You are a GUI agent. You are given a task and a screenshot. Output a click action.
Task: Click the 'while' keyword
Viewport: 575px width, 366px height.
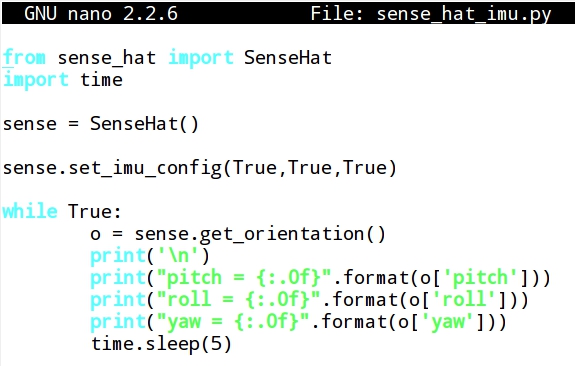click(30, 212)
